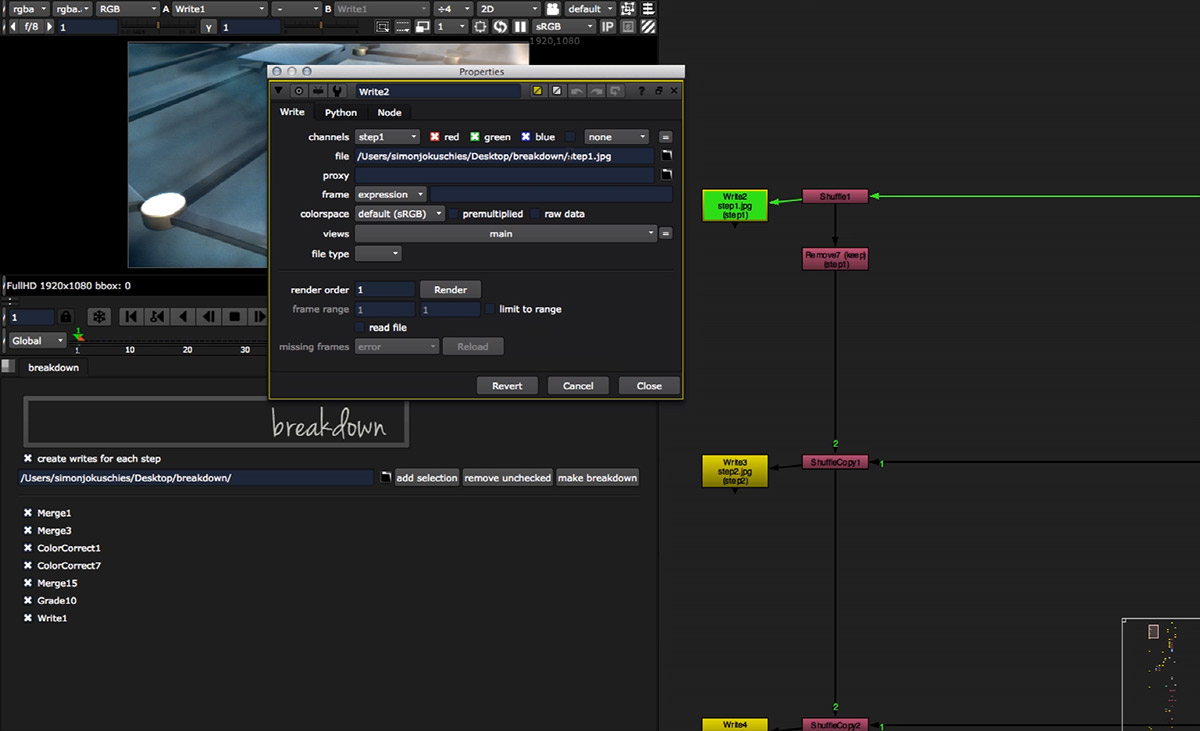
Task: Click the stop playback button
Action: pos(235,317)
